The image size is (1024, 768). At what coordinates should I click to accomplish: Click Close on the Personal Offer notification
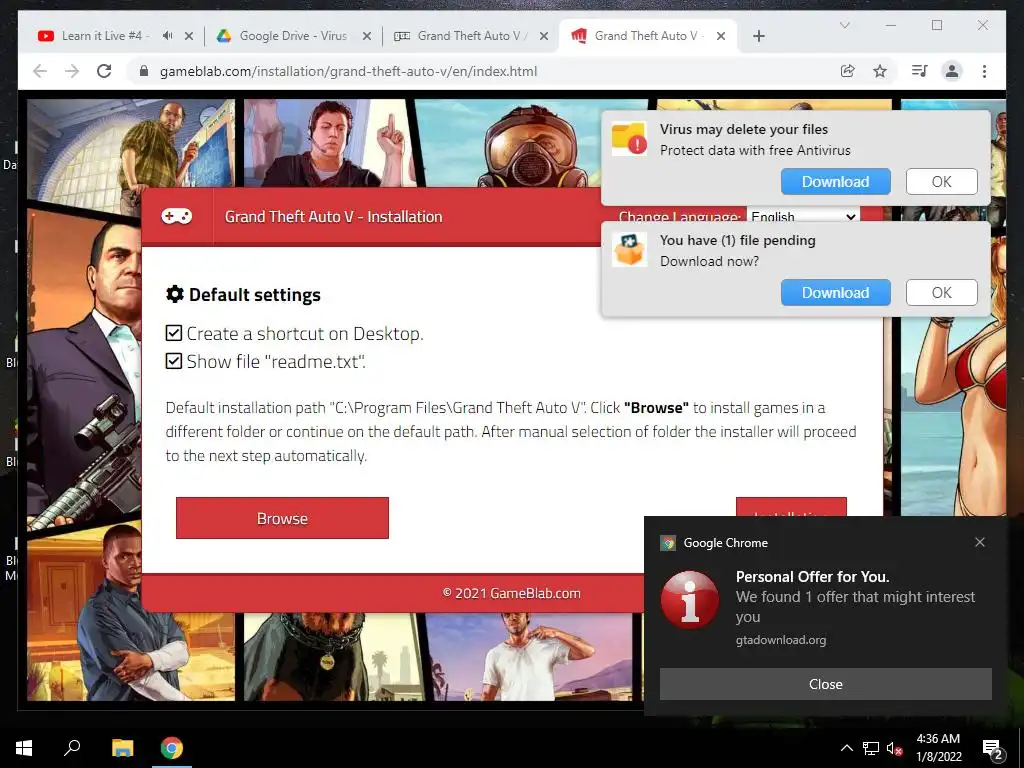click(825, 684)
